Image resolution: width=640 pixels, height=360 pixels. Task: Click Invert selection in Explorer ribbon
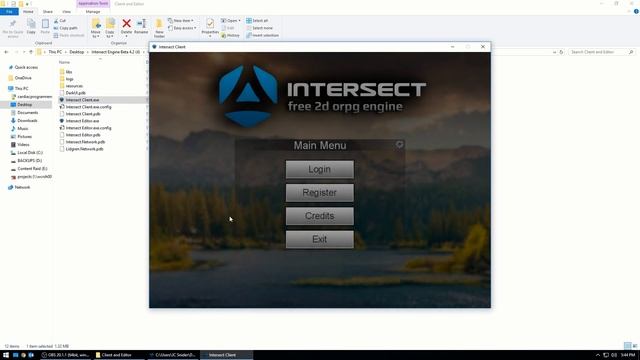pyautogui.click(x=262, y=36)
